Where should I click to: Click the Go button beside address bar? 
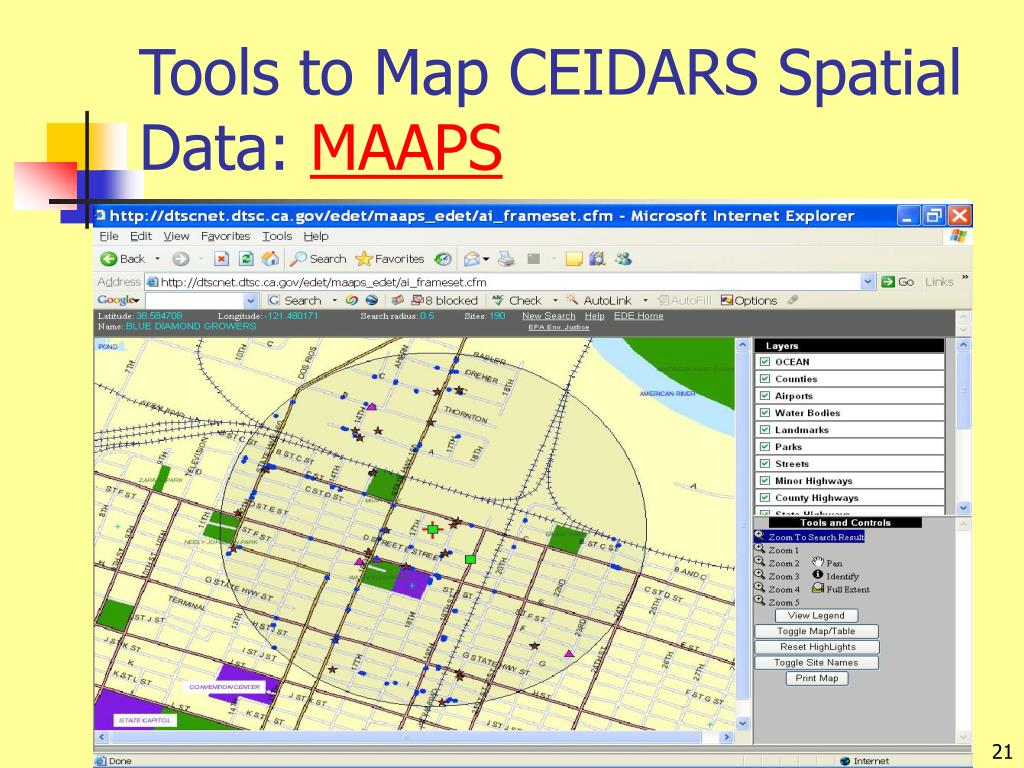click(897, 282)
